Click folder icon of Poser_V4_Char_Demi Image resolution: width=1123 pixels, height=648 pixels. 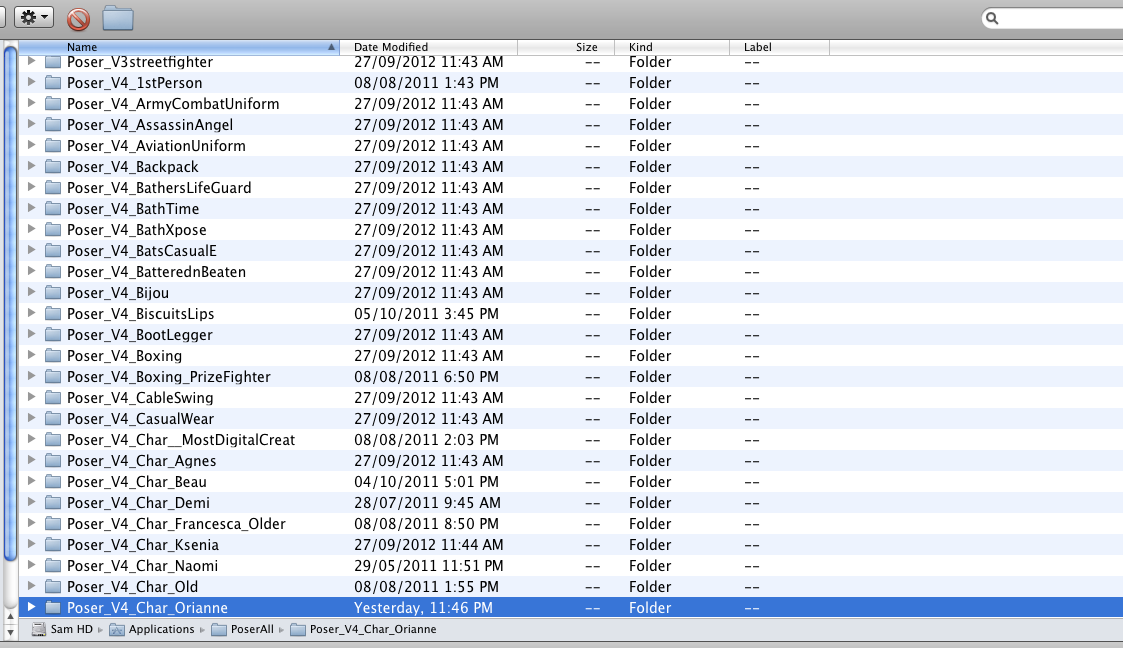click(52, 503)
